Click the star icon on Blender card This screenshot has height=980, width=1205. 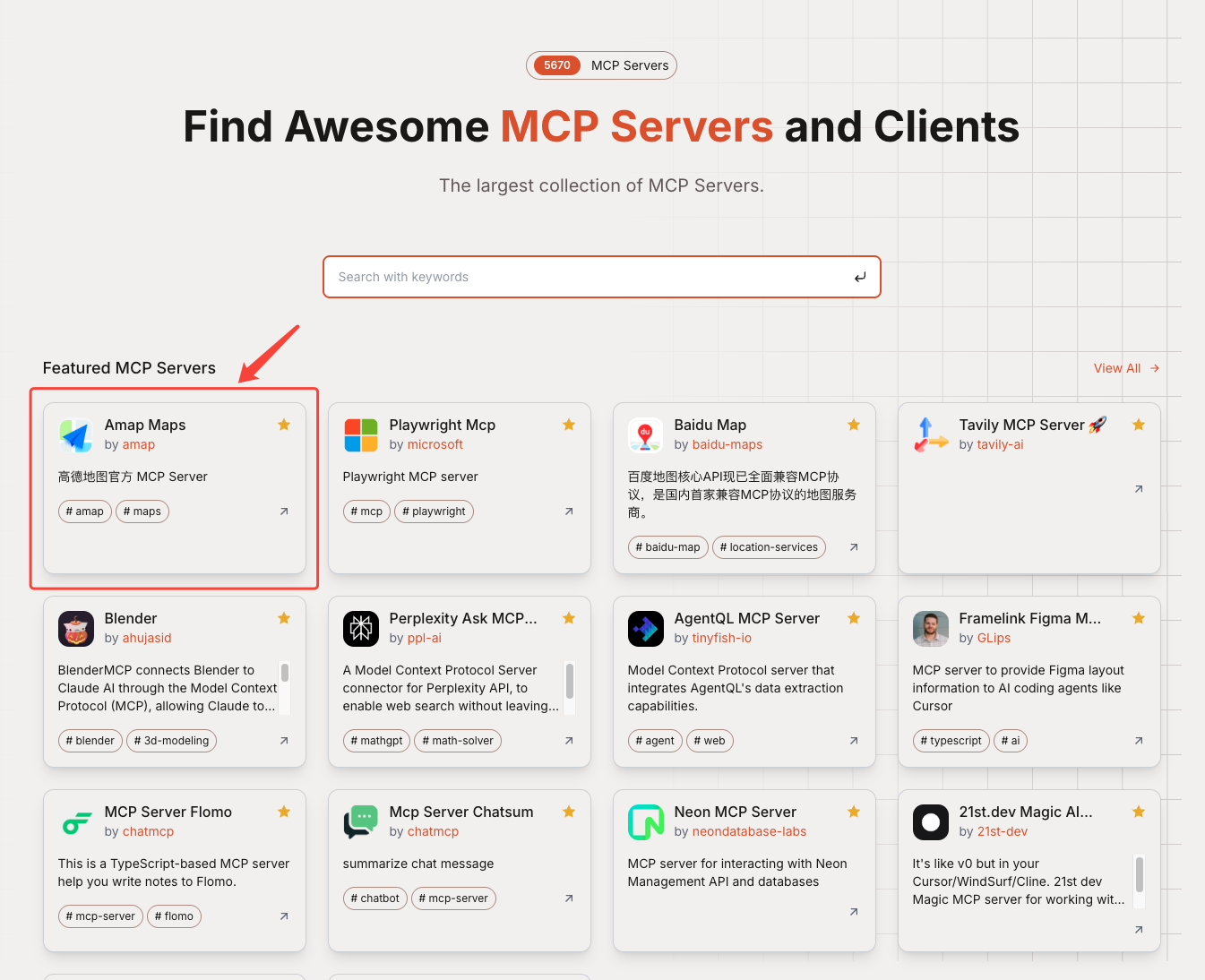tap(284, 618)
